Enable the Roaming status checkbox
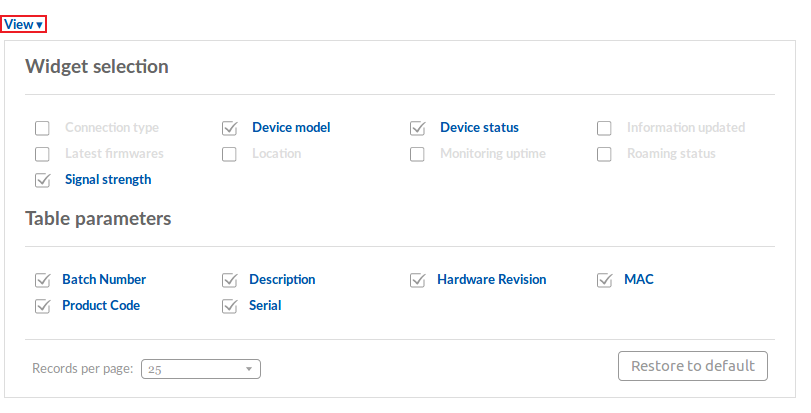 click(604, 154)
